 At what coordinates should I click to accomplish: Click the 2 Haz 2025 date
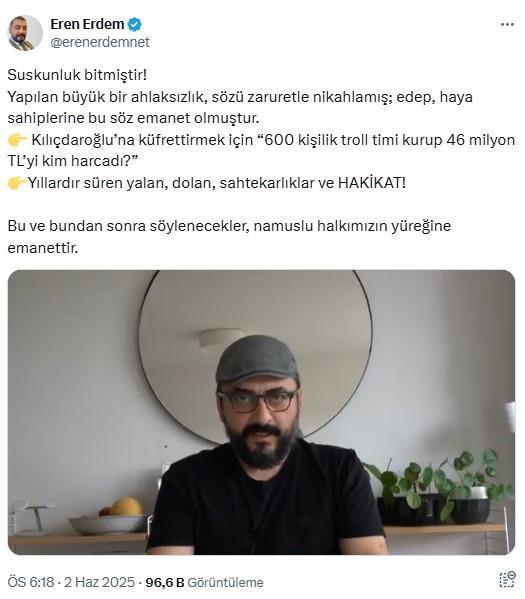[x=99, y=582]
